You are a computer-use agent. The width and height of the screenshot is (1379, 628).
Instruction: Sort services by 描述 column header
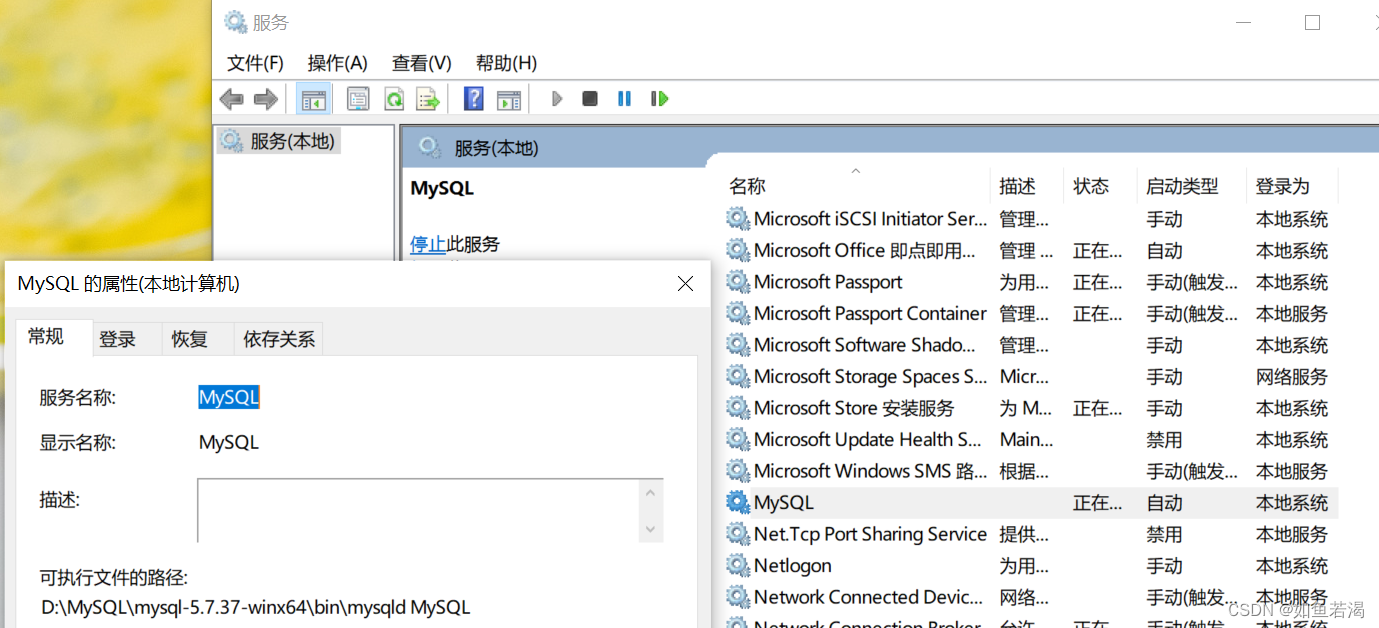pos(1026,186)
